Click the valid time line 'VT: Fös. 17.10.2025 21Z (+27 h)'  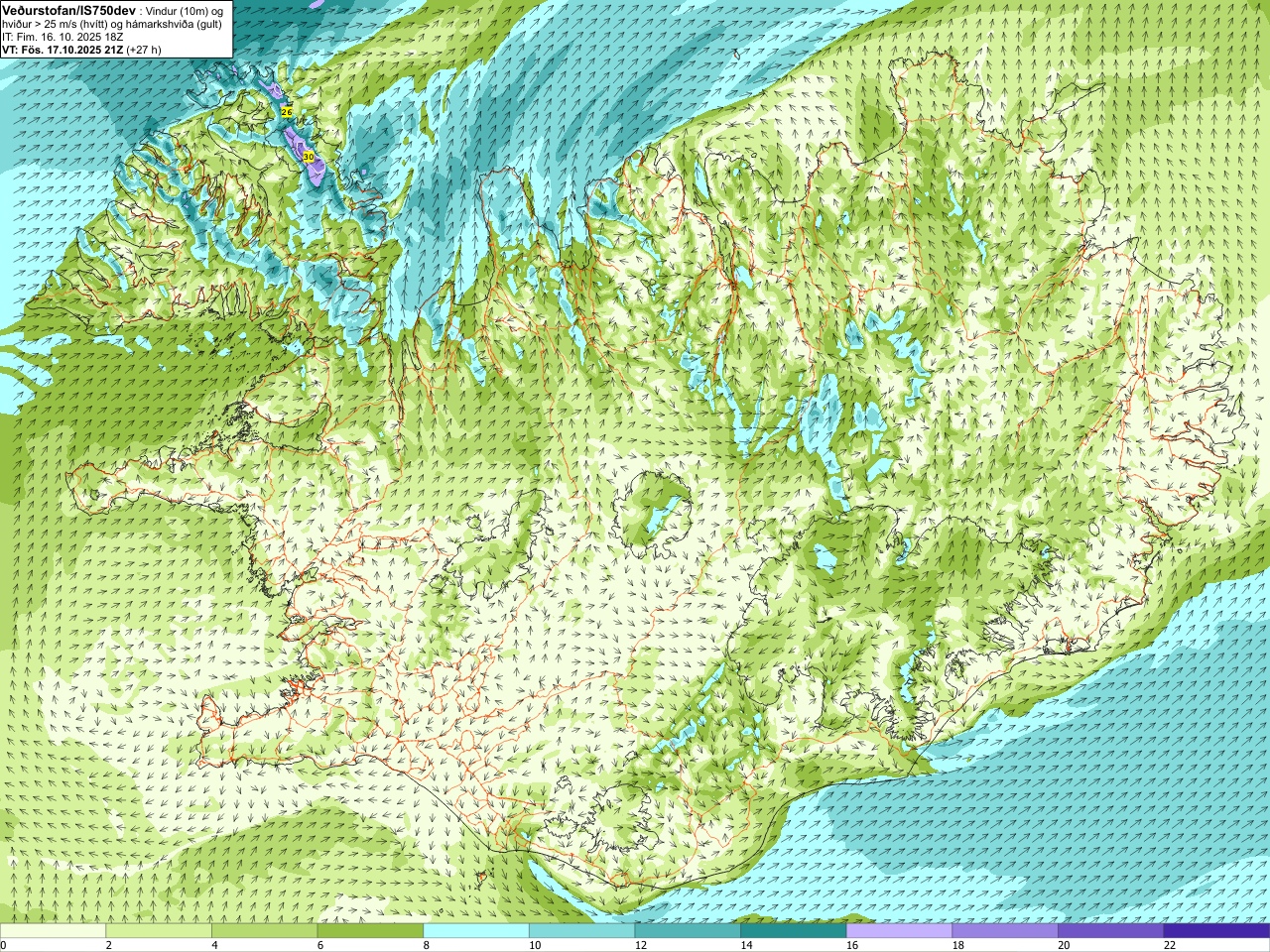pos(81,50)
